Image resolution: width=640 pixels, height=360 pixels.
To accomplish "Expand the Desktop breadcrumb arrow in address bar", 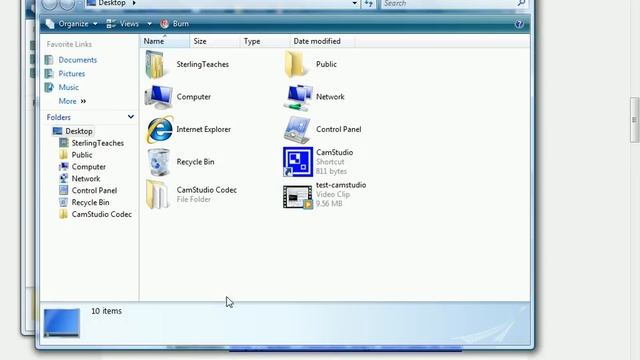I will (134, 3).
